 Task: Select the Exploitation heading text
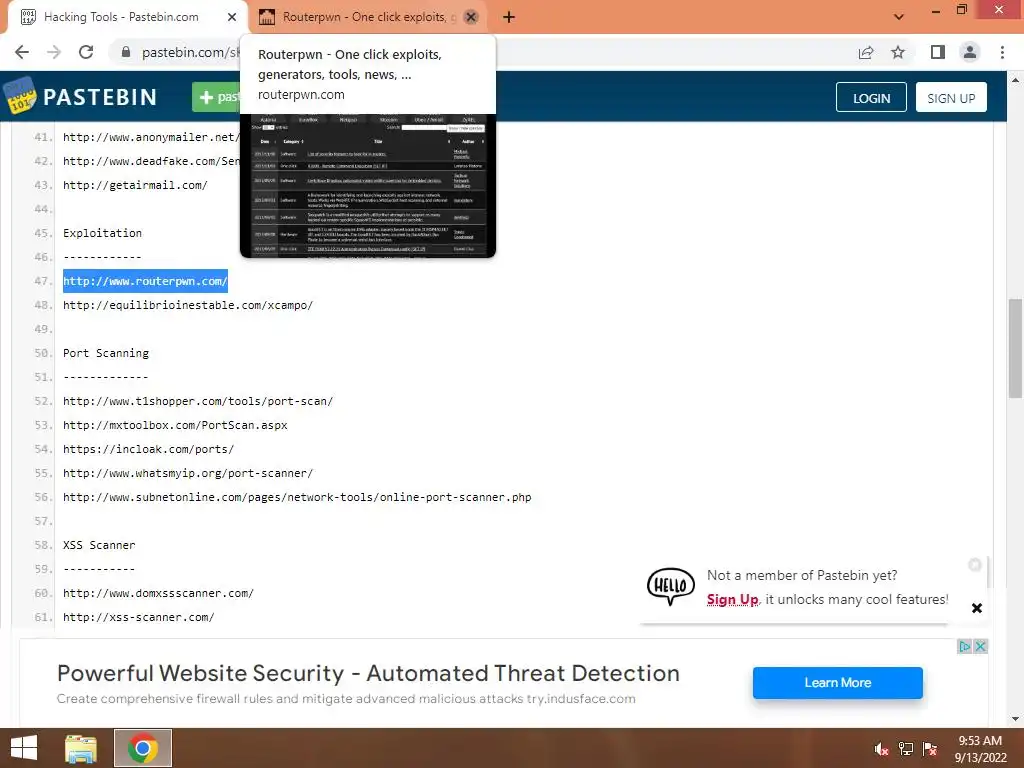[x=103, y=233]
